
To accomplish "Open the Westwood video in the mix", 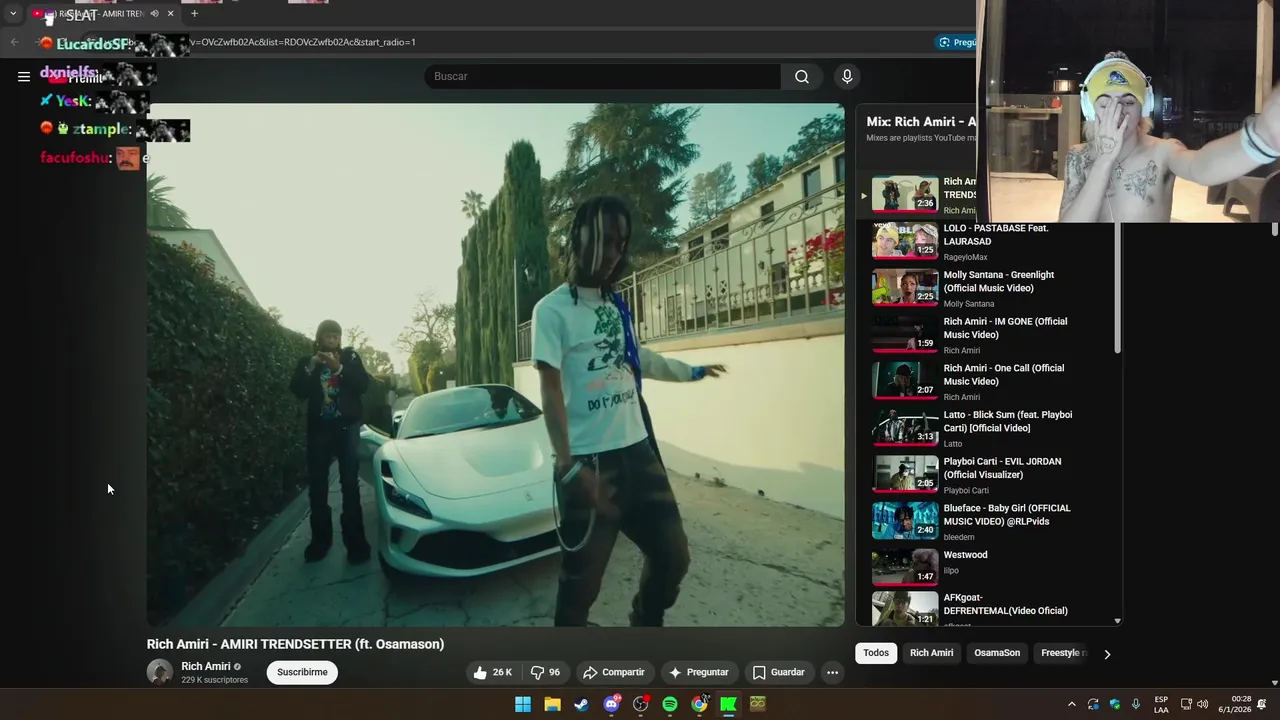I will pyautogui.click(x=965, y=555).
